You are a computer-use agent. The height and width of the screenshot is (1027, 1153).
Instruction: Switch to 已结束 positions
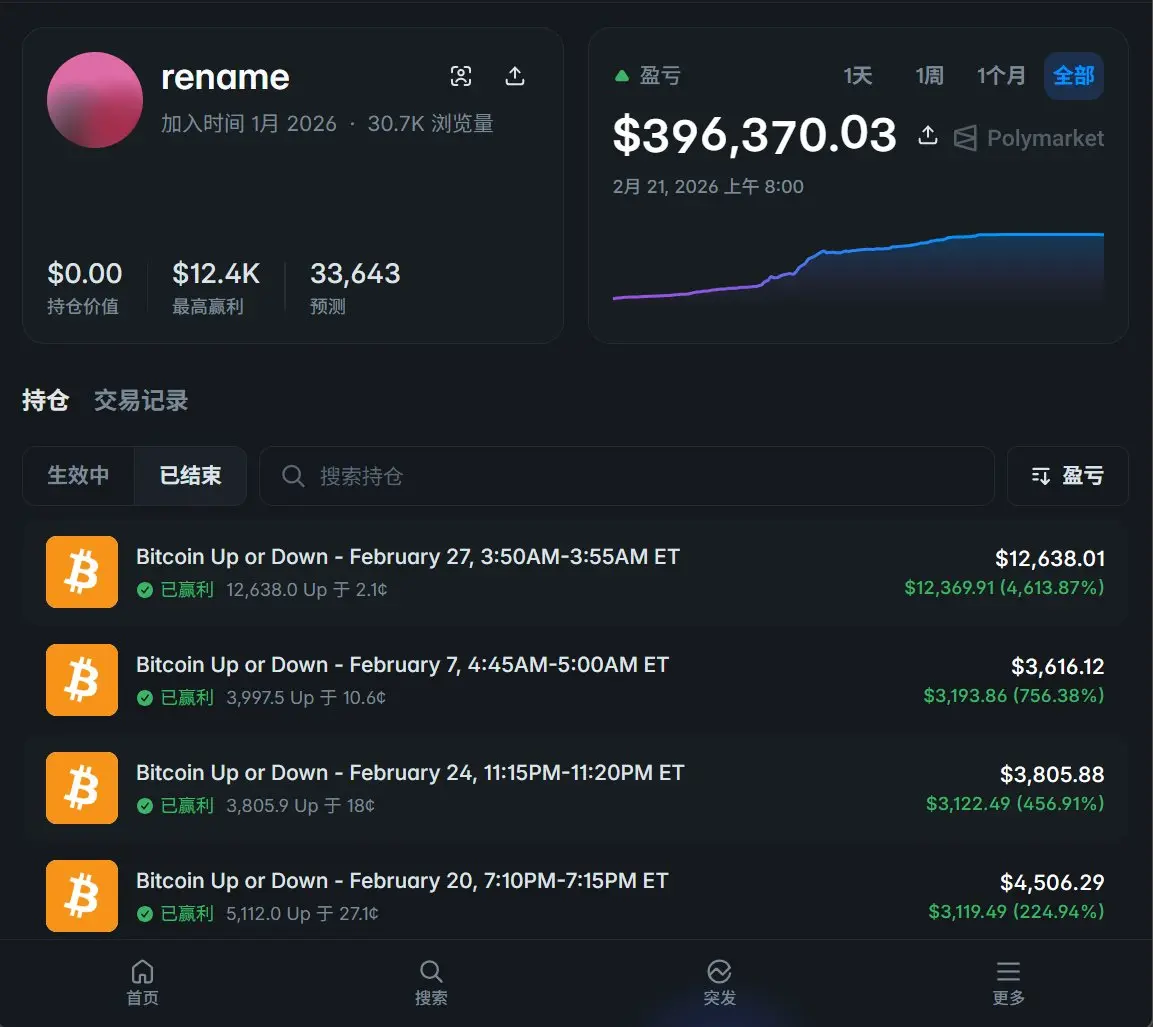190,476
